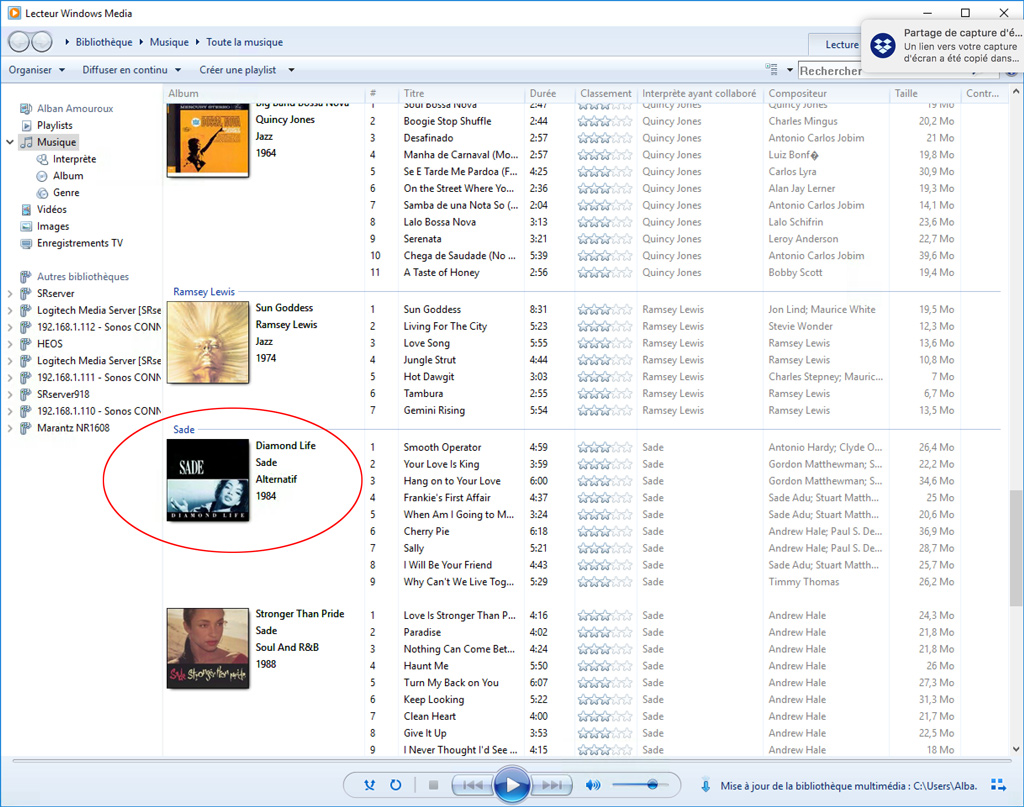1024x807 pixels.
Task: Open the view options icon
Action: [771, 69]
